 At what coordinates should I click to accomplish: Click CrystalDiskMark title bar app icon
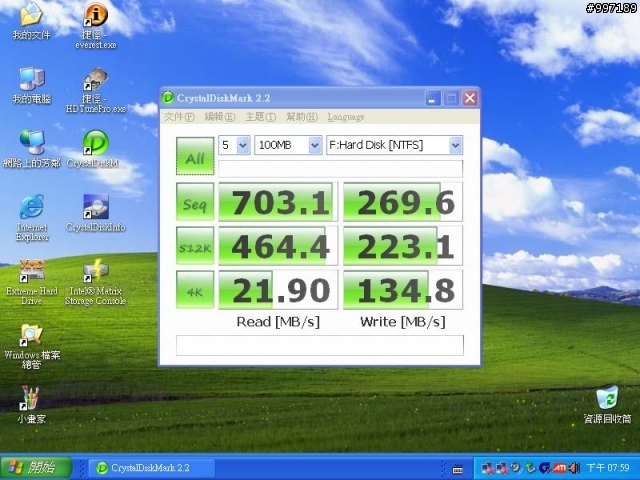[168, 98]
